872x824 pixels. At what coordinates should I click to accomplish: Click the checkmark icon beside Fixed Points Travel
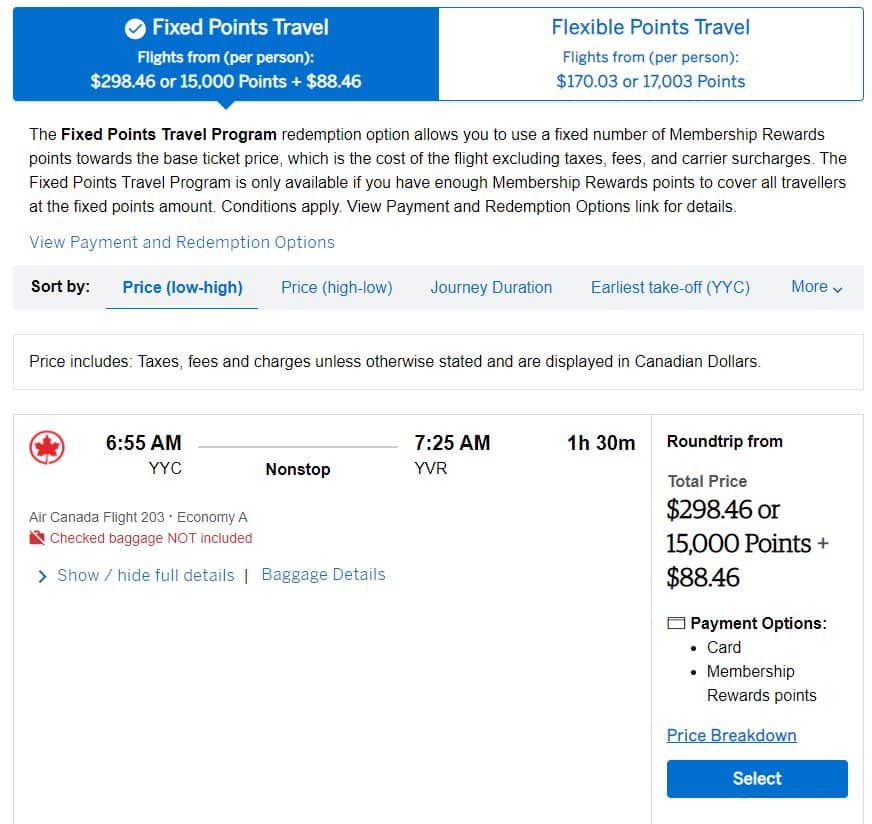point(135,28)
